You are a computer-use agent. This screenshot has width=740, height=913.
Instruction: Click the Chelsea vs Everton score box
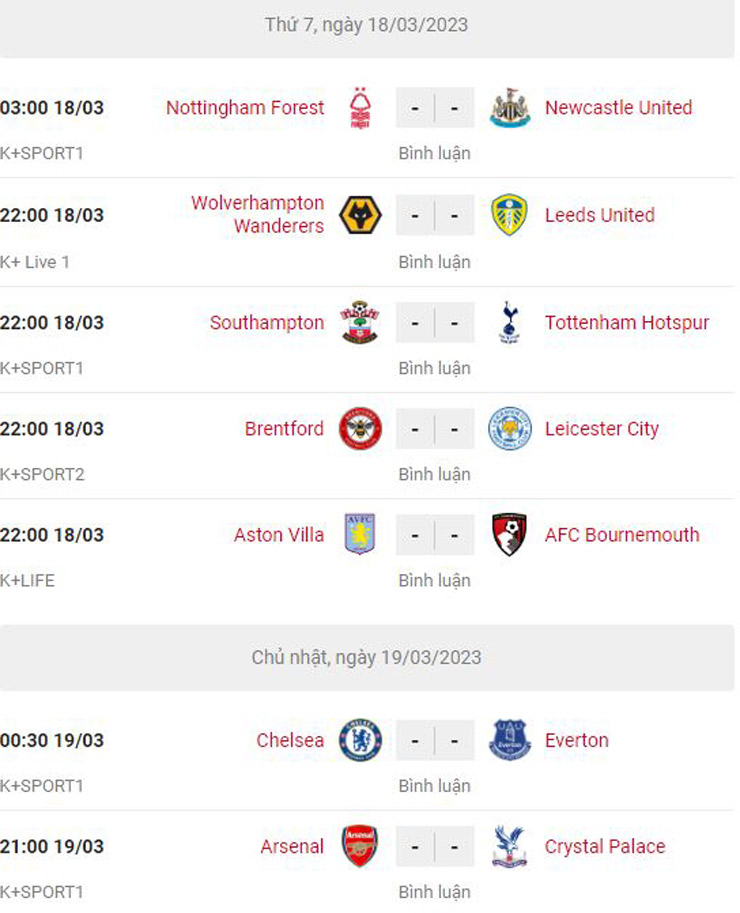tap(435, 741)
